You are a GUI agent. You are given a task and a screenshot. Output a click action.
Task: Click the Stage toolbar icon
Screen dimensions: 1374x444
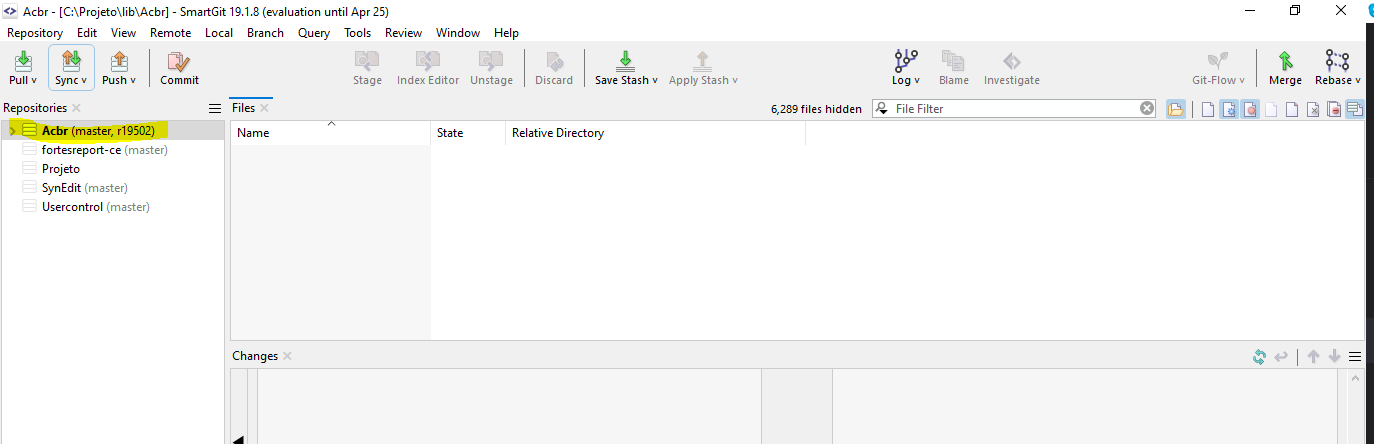point(367,67)
